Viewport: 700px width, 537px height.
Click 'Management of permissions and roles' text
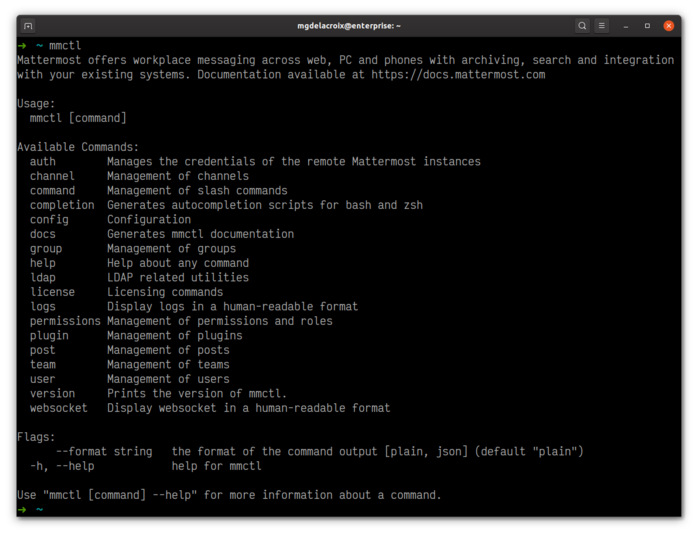click(220, 321)
